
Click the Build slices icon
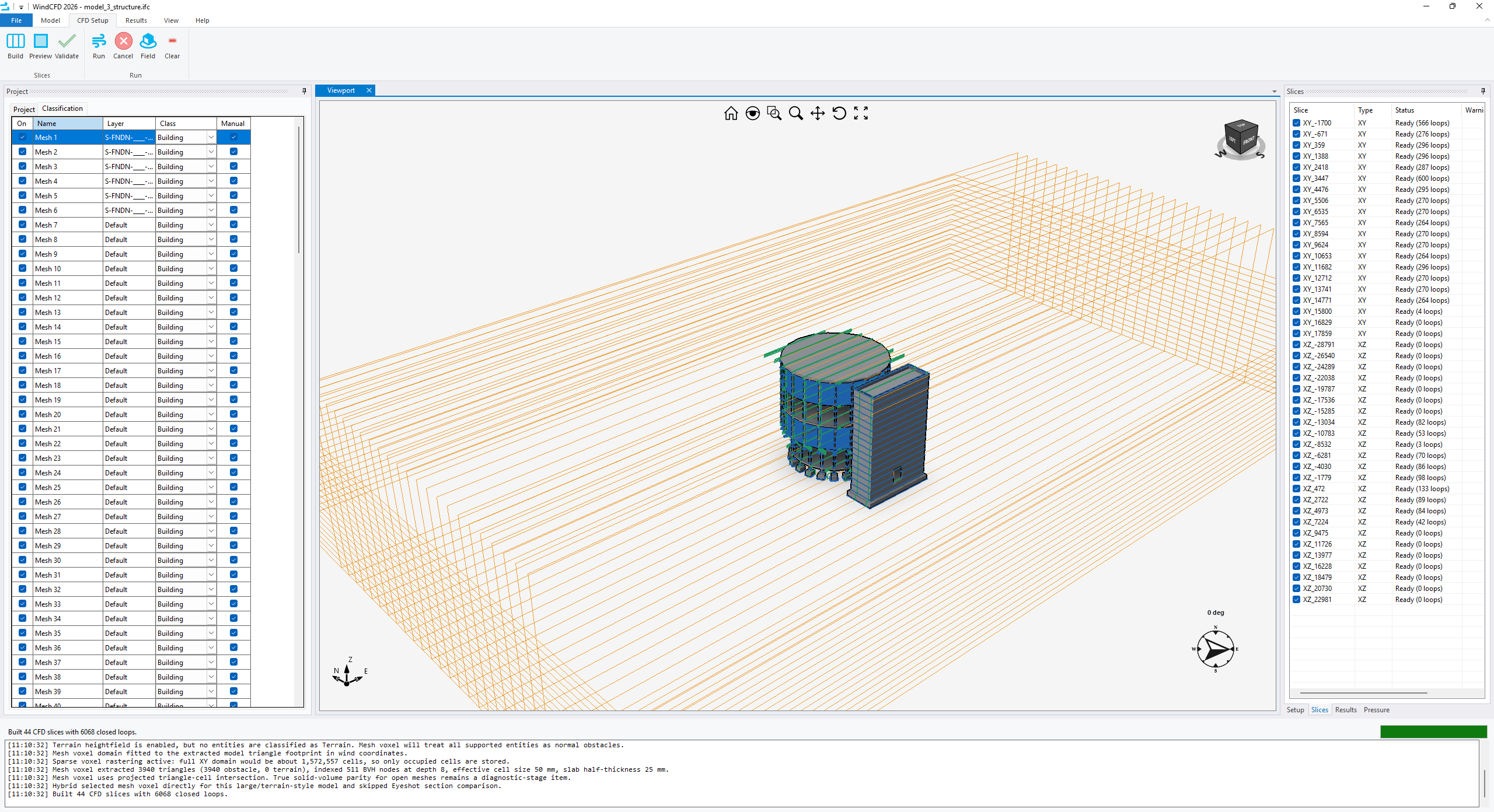coord(15,41)
